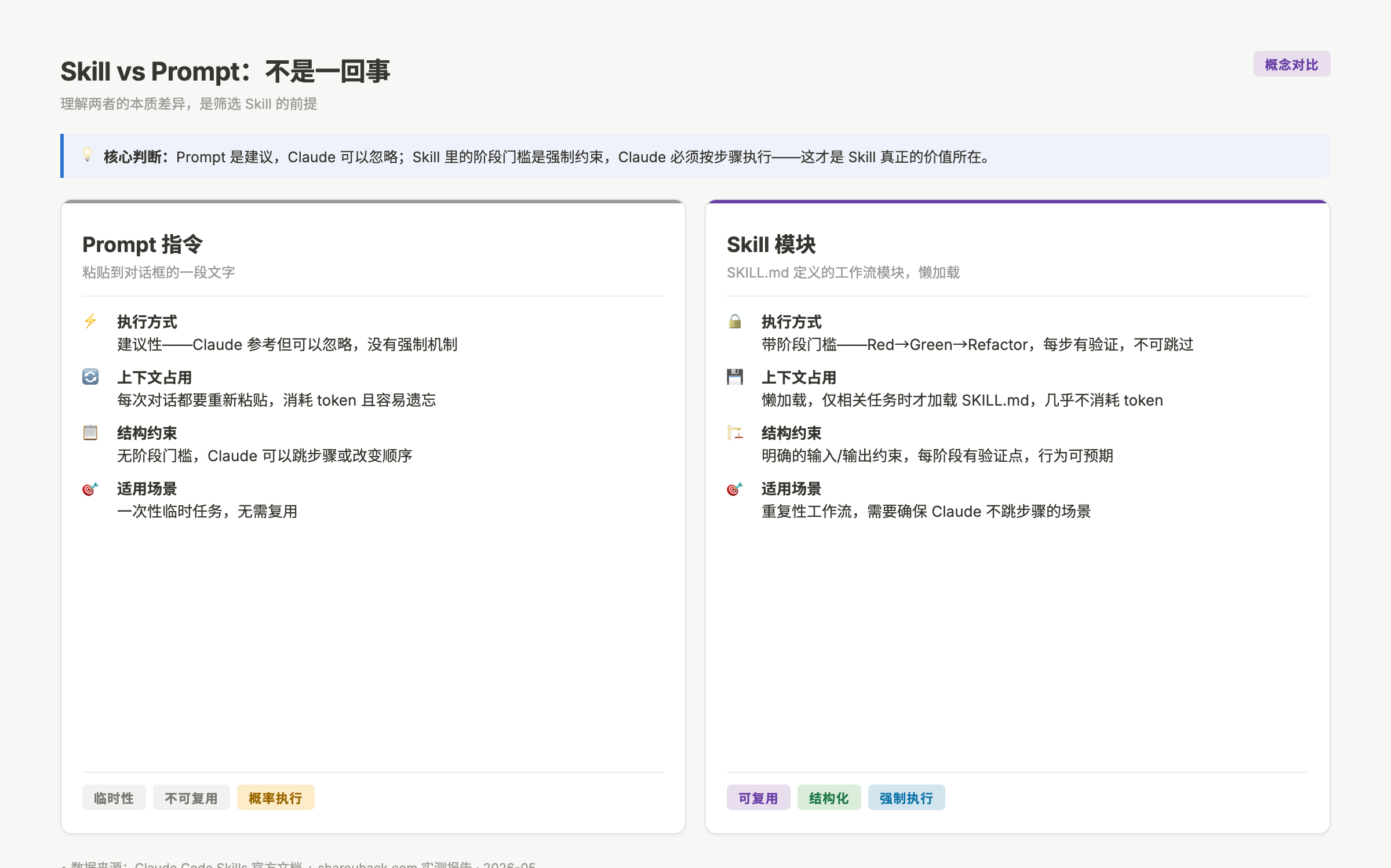The height and width of the screenshot is (868, 1391).
Task: Click the text 一次性临时任务，无需复用
Action: [207, 511]
